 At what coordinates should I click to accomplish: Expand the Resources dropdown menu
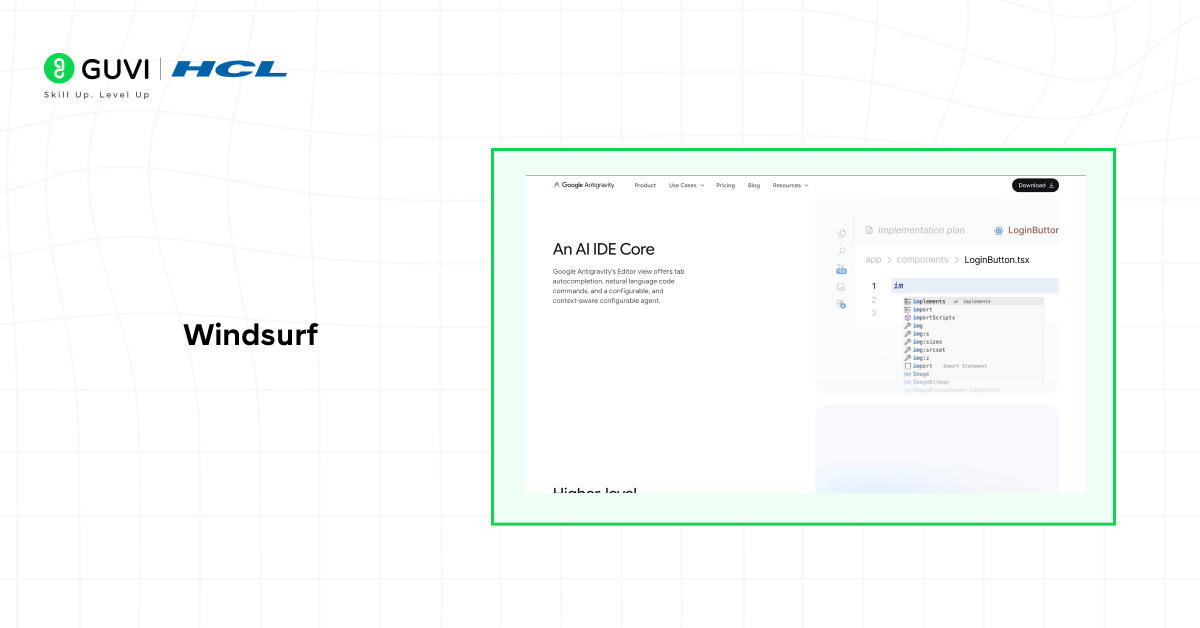point(790,185)
